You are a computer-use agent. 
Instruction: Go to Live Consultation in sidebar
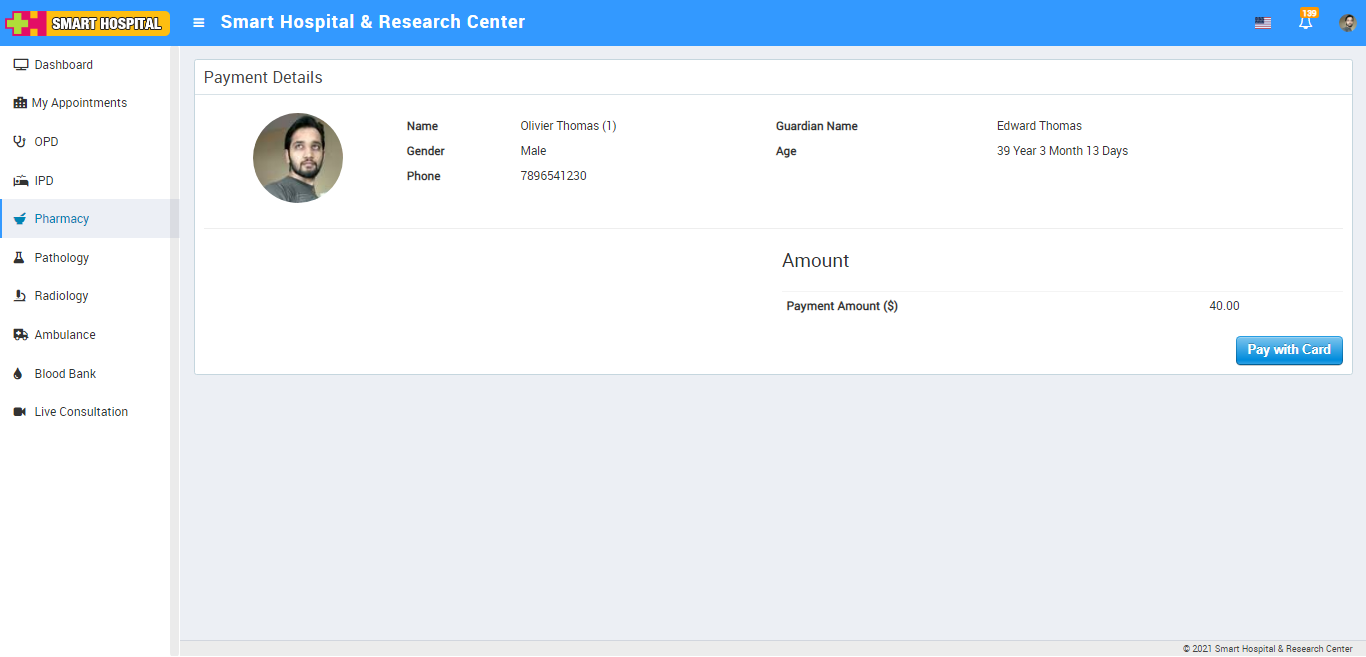[x=81, y=412]
